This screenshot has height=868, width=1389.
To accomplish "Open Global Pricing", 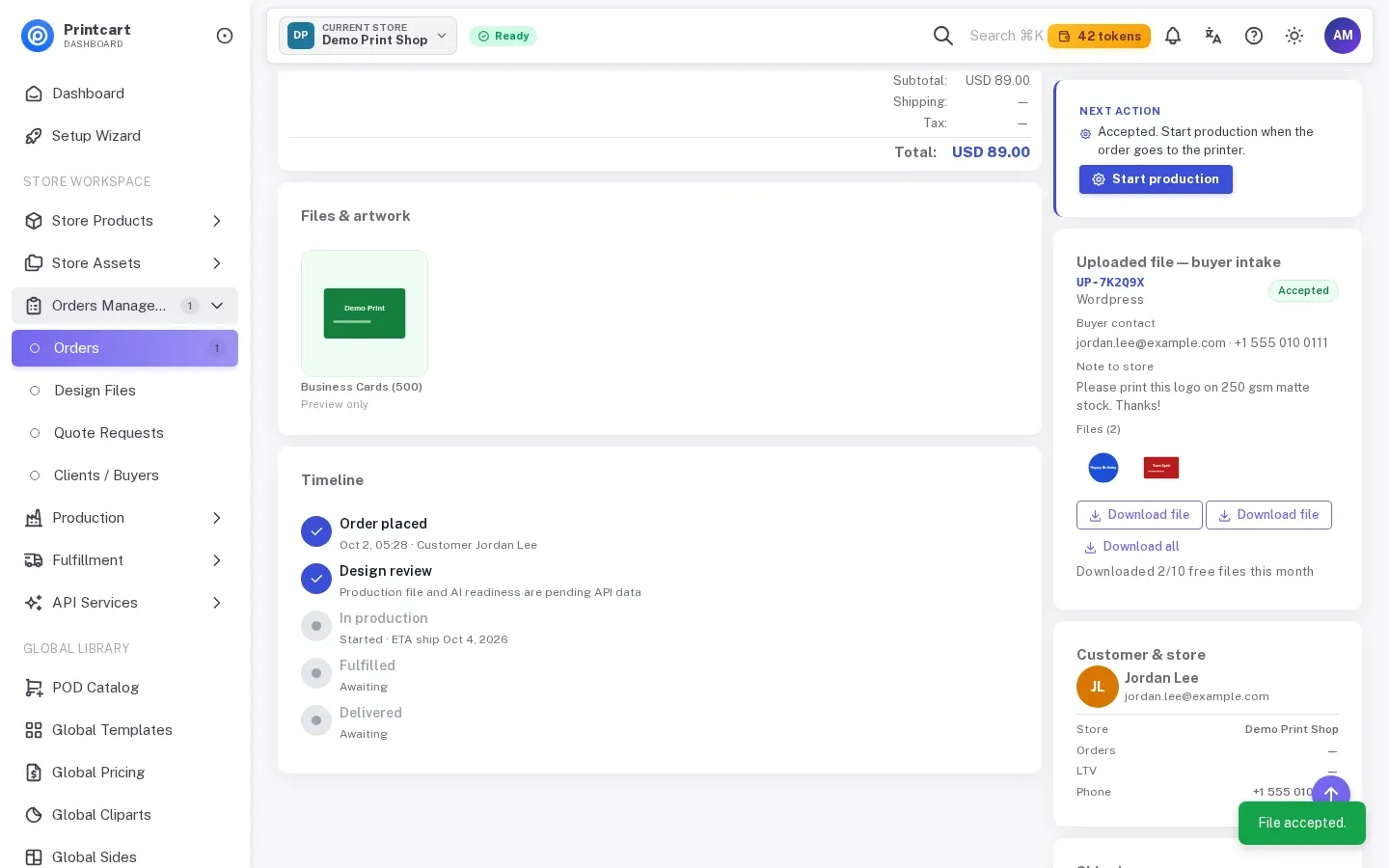I will pyautogui.click(x=124, y=773).
